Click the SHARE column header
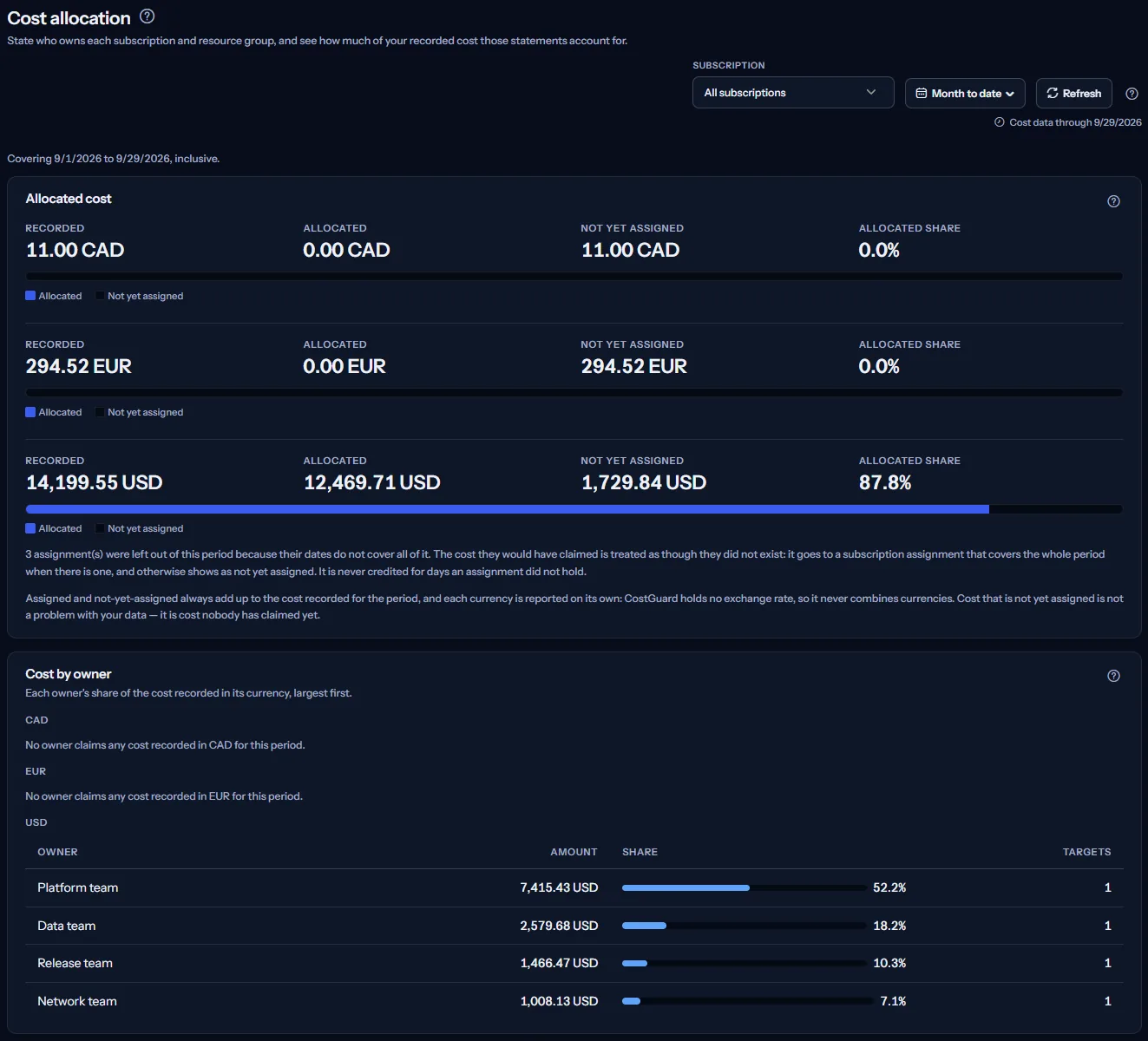Viewport: 1148px width, 1041px height. 640,852
